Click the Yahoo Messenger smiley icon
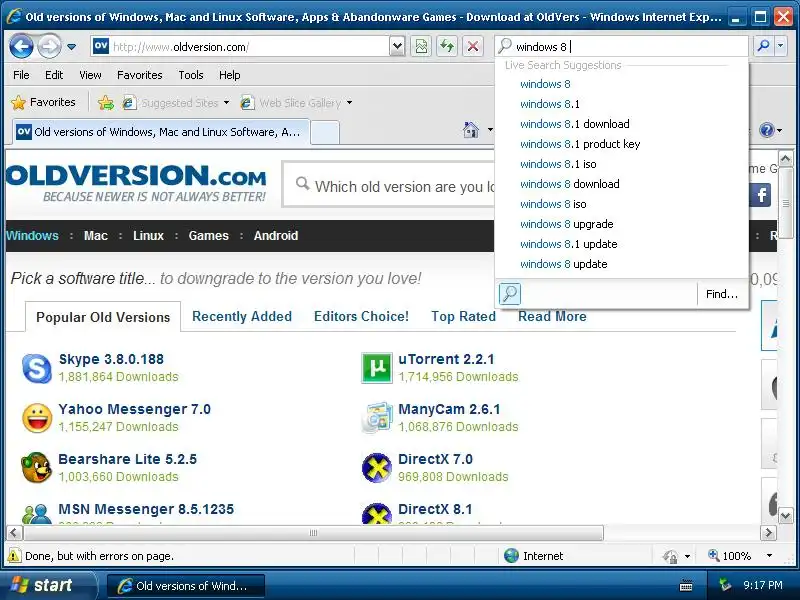This screenshot has width=800, height=600. tap(37, 418)
